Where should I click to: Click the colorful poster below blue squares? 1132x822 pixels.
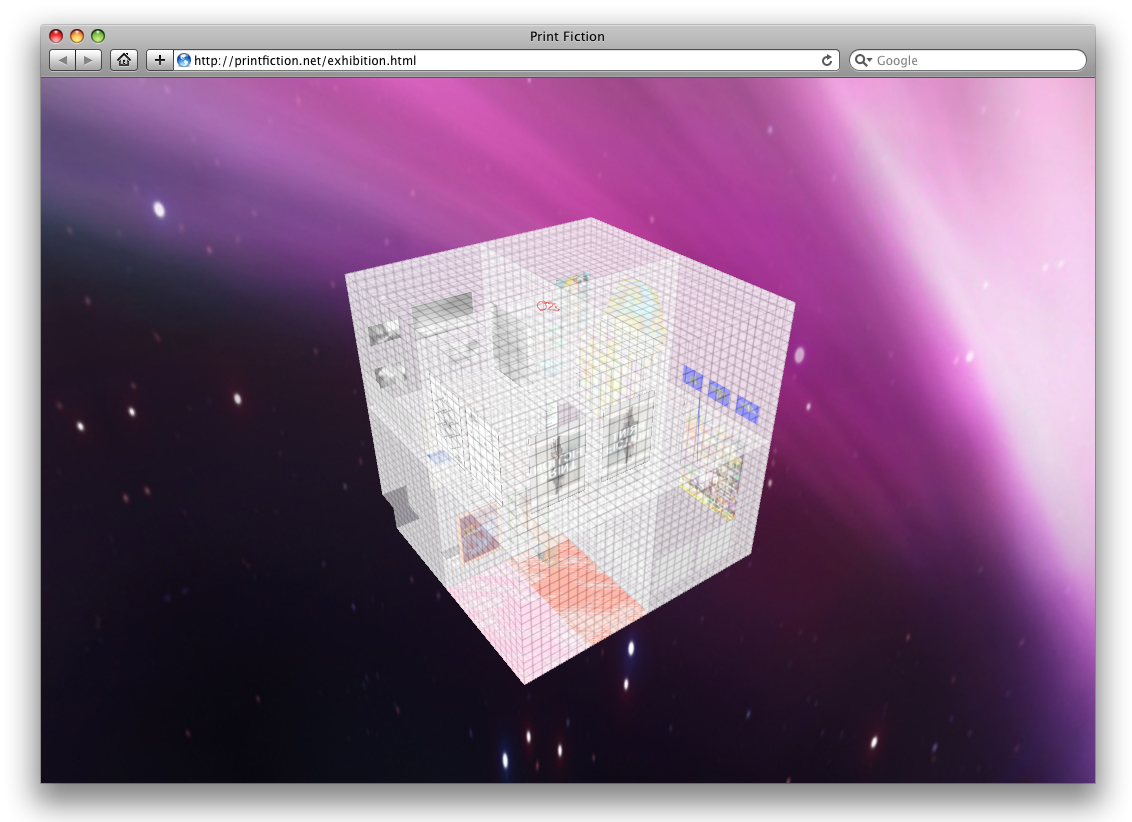tap(713, 484)
